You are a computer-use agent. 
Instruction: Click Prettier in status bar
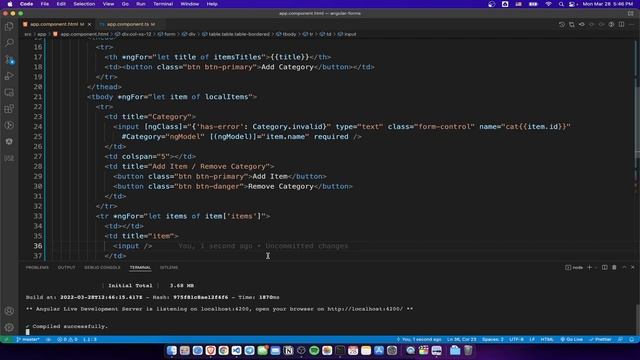click(x=600, y=340)
